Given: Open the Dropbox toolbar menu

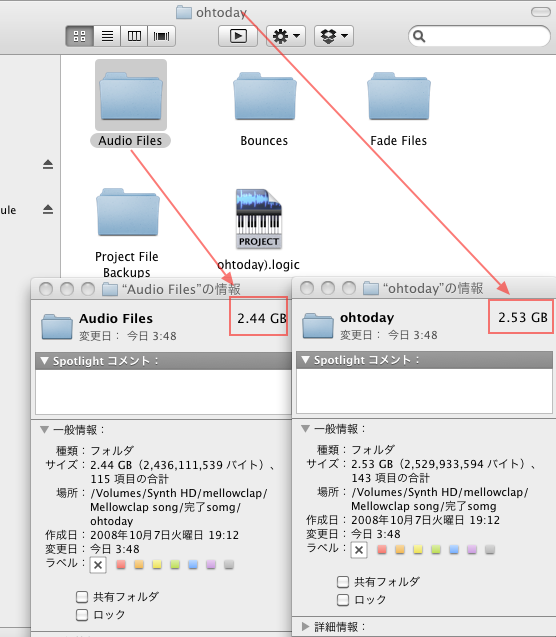Looking at the screenshot, I should click(334, 36).
